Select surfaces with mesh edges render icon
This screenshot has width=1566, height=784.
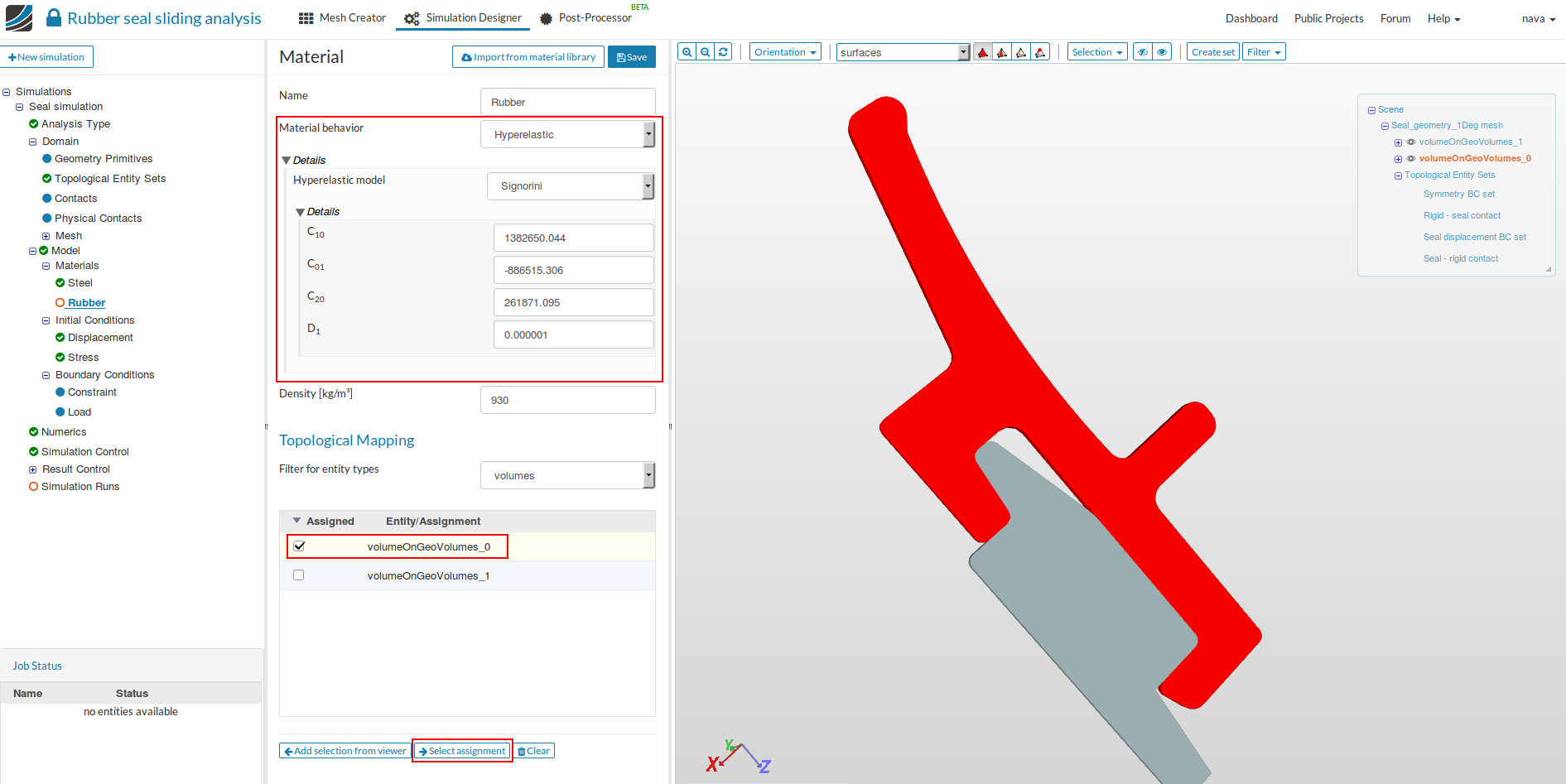(x=1002, y=52)
